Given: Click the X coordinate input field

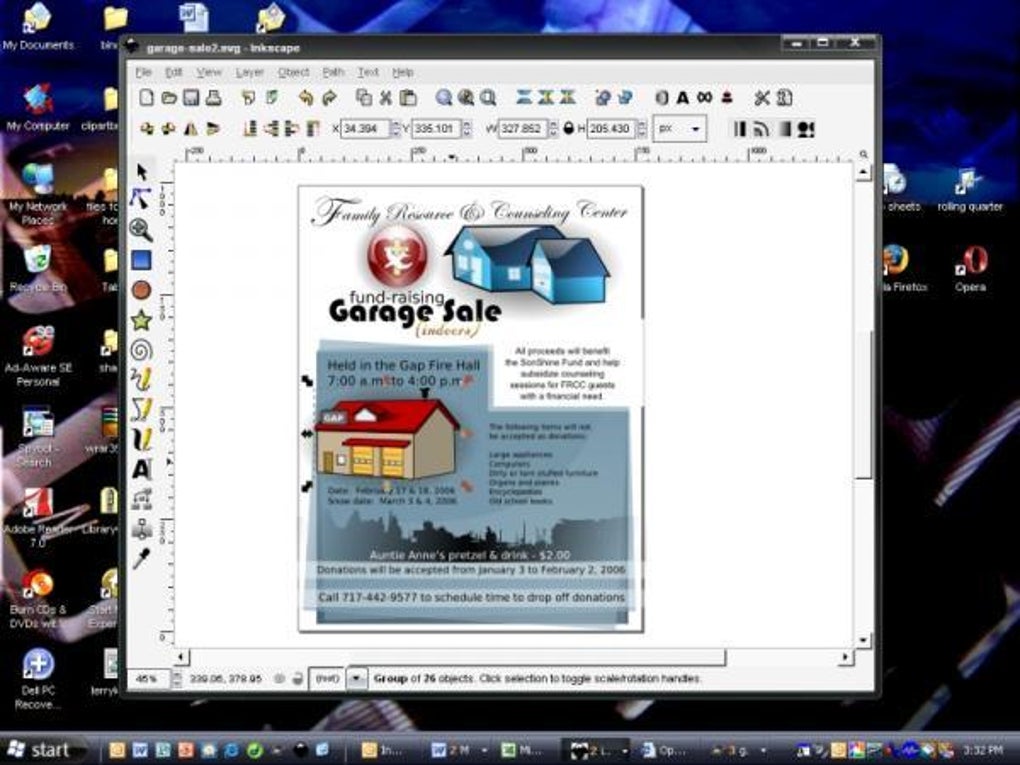Looking at the screenshot, I should pyautogui.click(x=364, y=129).
